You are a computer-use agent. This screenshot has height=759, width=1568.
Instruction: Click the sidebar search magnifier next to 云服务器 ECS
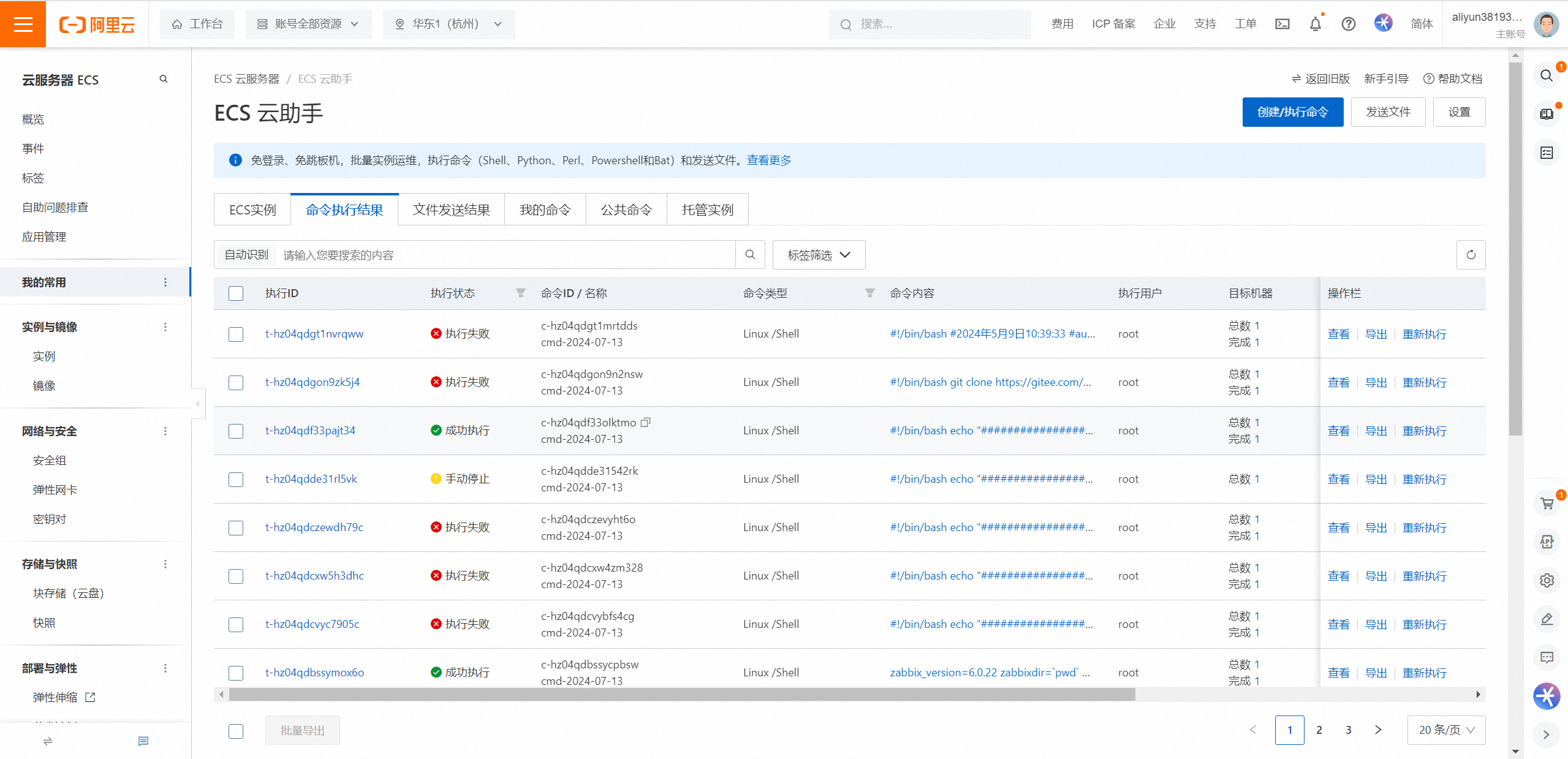click(x=164, y=79)
